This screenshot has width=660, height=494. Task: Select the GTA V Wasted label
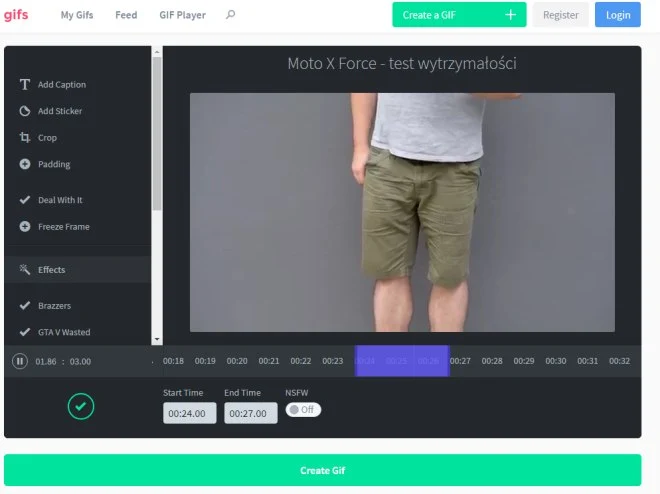click(x=64, y=332)
